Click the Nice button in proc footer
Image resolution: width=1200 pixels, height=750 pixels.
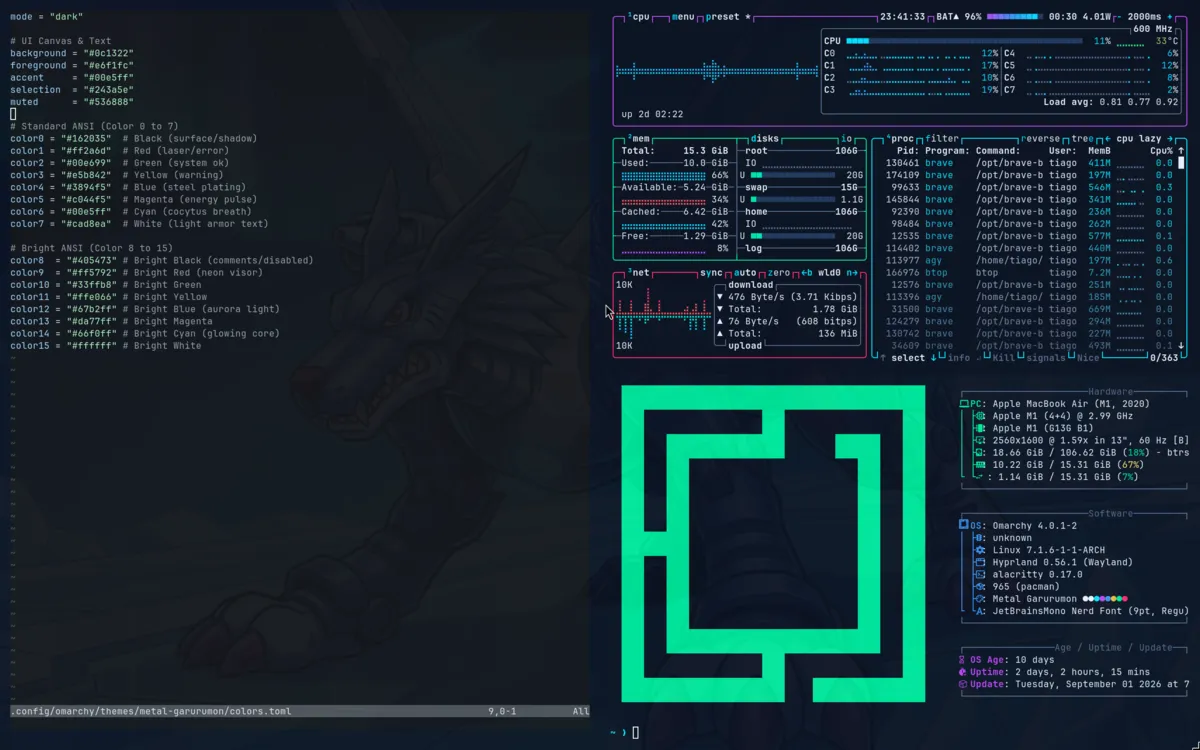point(1087,358)
